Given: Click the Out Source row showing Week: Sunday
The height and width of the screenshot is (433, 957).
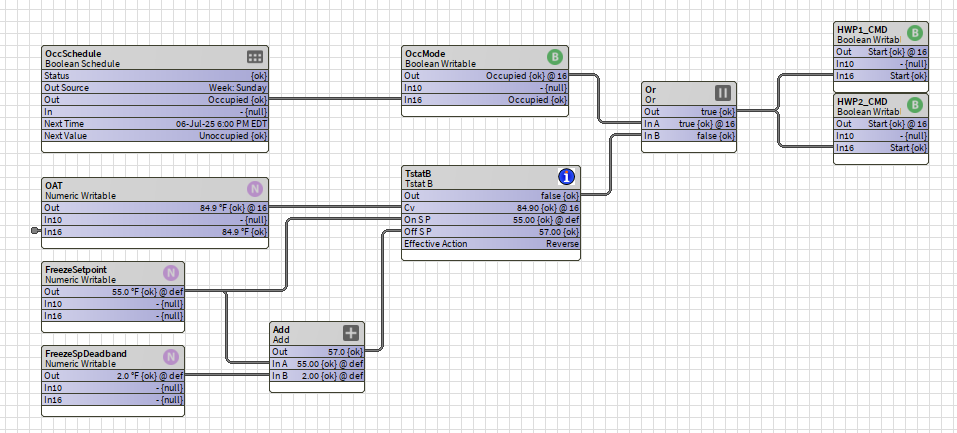Looking at the screenshot, I should tap(155, 88).
